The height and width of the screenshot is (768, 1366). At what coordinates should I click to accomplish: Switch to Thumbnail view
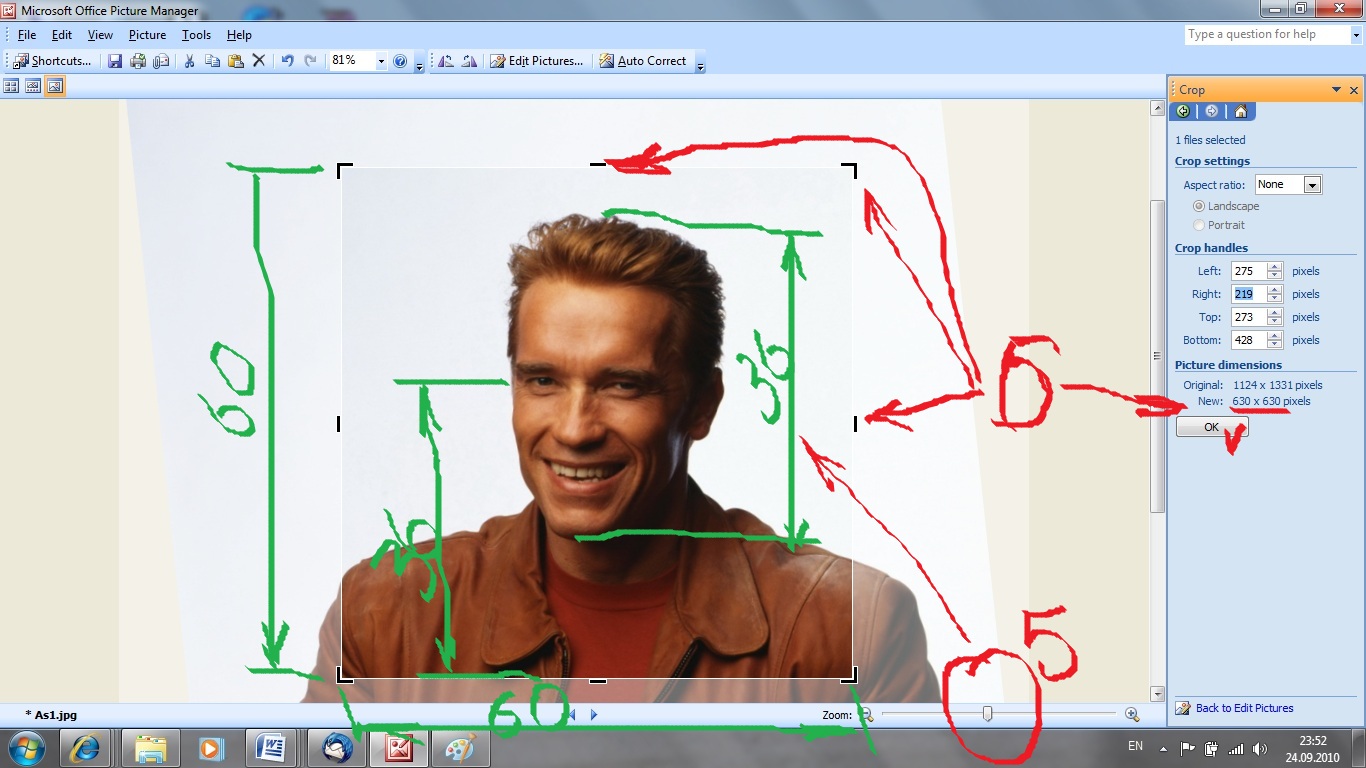point(12,87)
